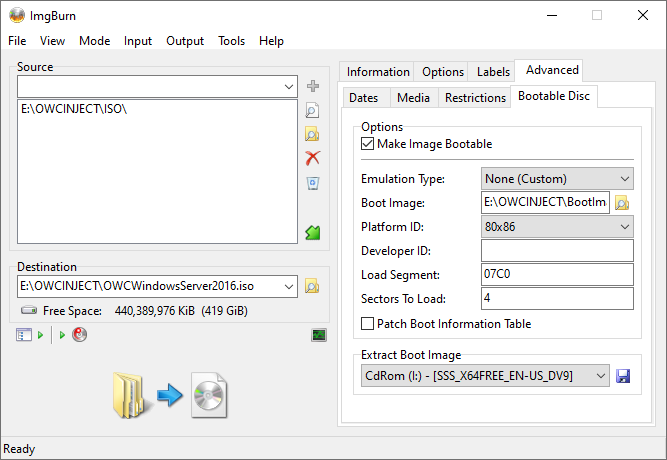The width and height of the screenshot is (667, 460).
Task: Switch to the Restrictions sub-tab
Action: point(475,98)
